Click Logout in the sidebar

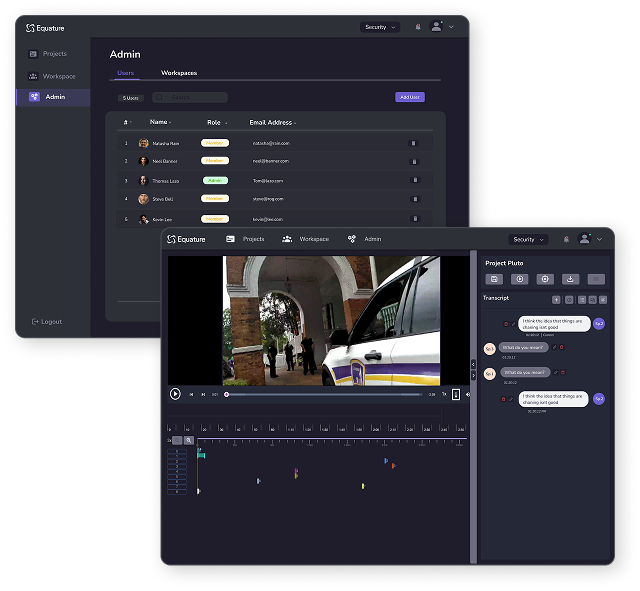pyautogui.click(x=47, y=321)
